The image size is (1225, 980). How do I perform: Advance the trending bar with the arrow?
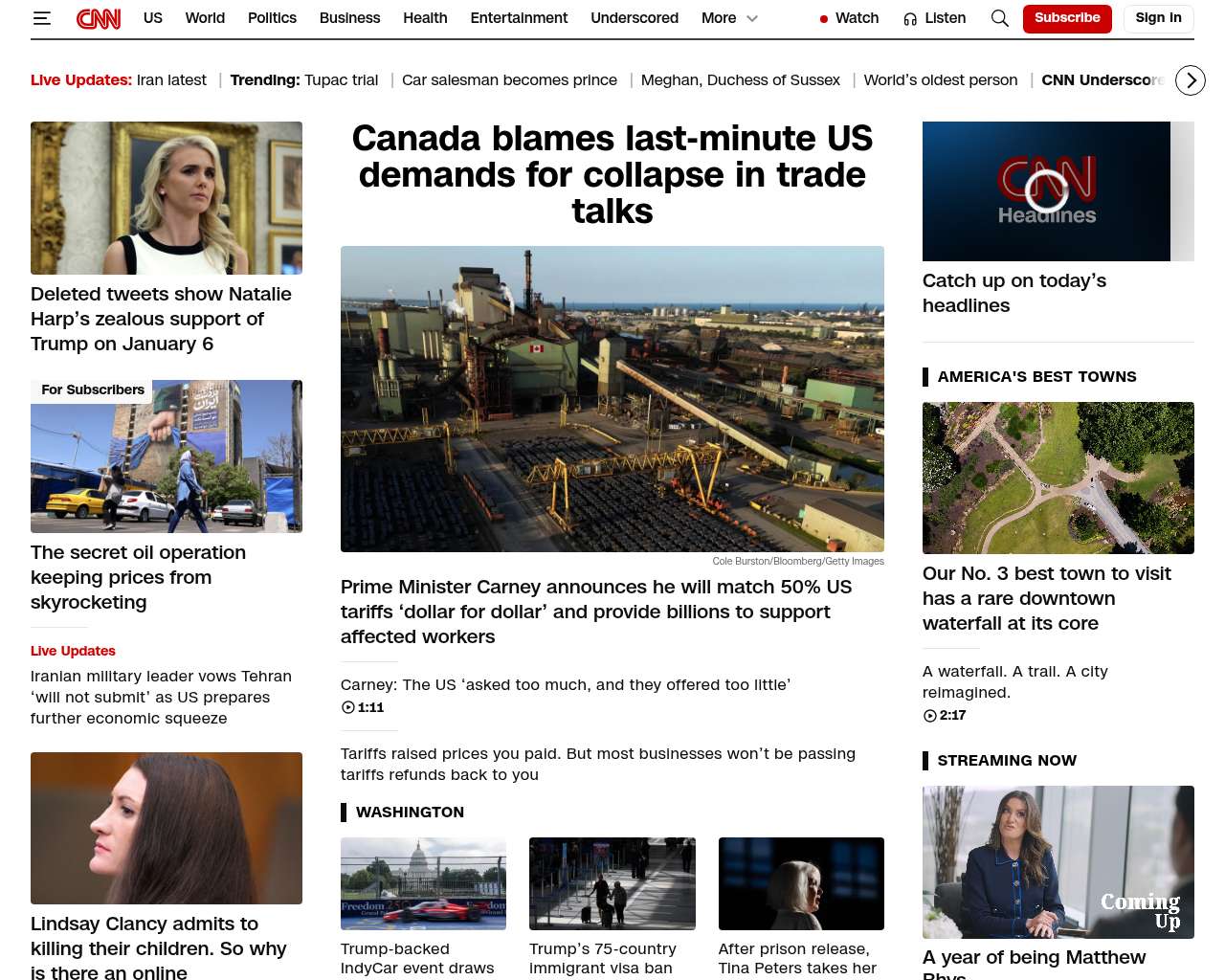(x=1191, y=80)
